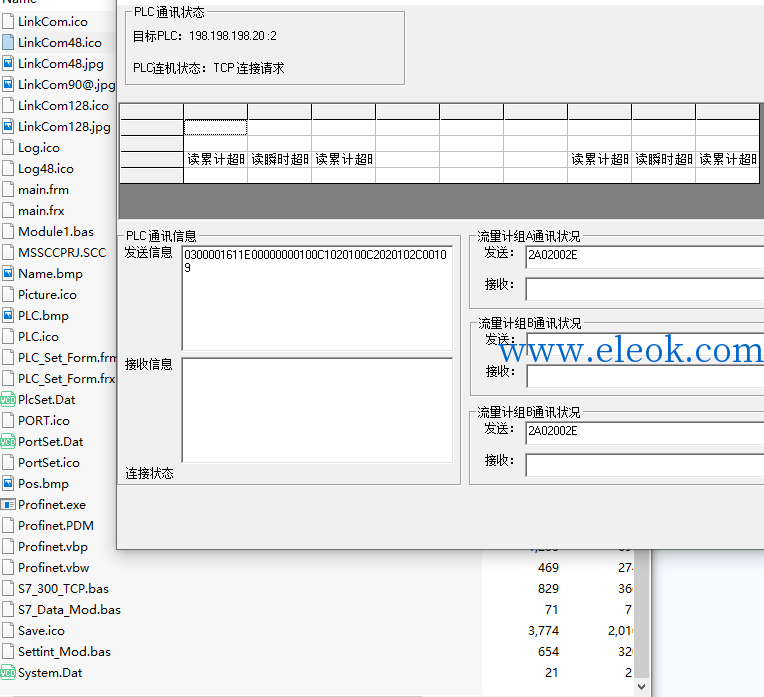The image size is (764, 697).
Task: Click the Profinet.vbp project file icon
Action: [x=8, y=546]
